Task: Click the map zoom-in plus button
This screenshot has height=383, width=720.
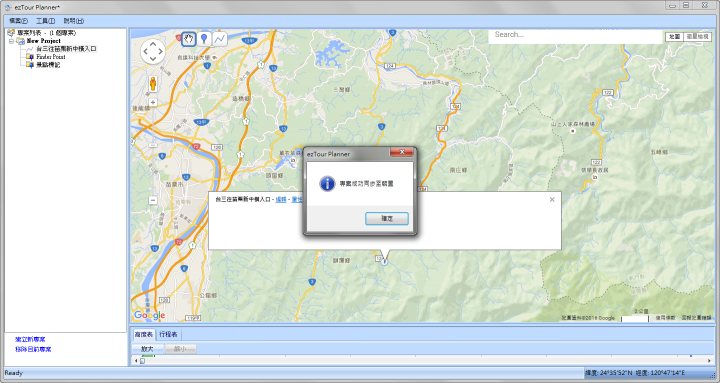Action: coord(153,103)
